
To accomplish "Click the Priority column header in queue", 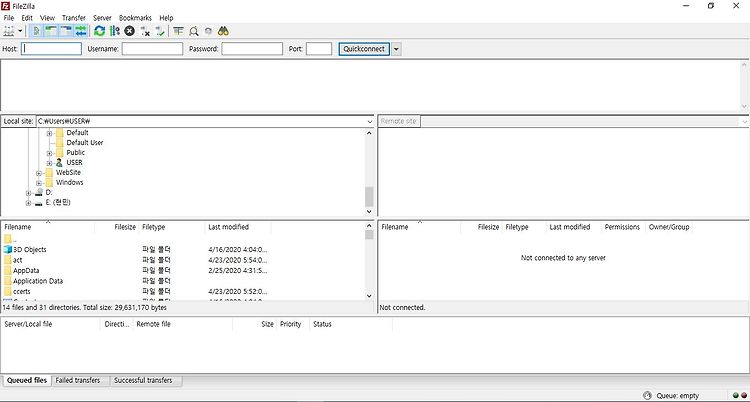I will tap(293, 324).
